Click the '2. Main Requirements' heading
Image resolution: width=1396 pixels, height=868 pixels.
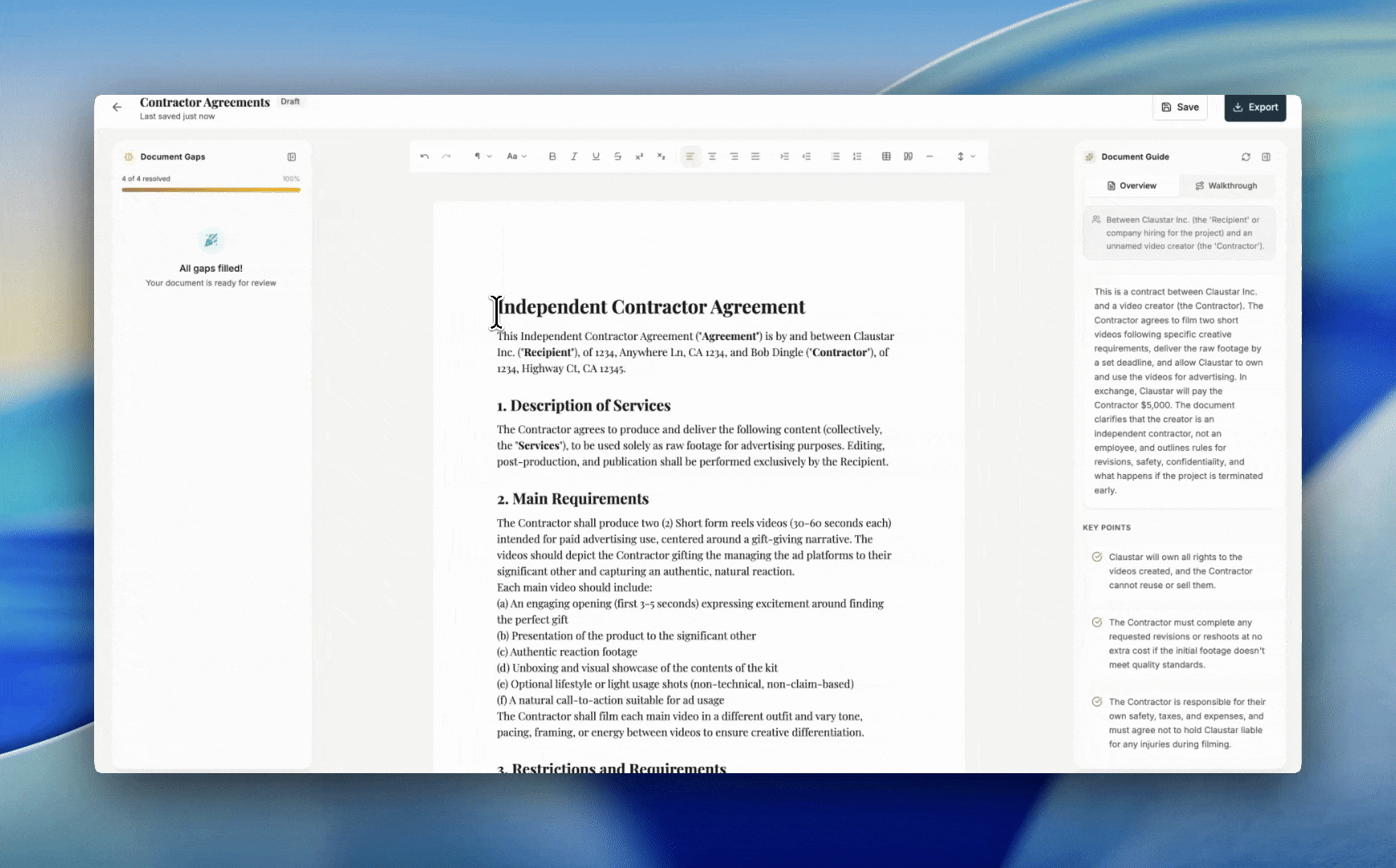tap(573, 499)
